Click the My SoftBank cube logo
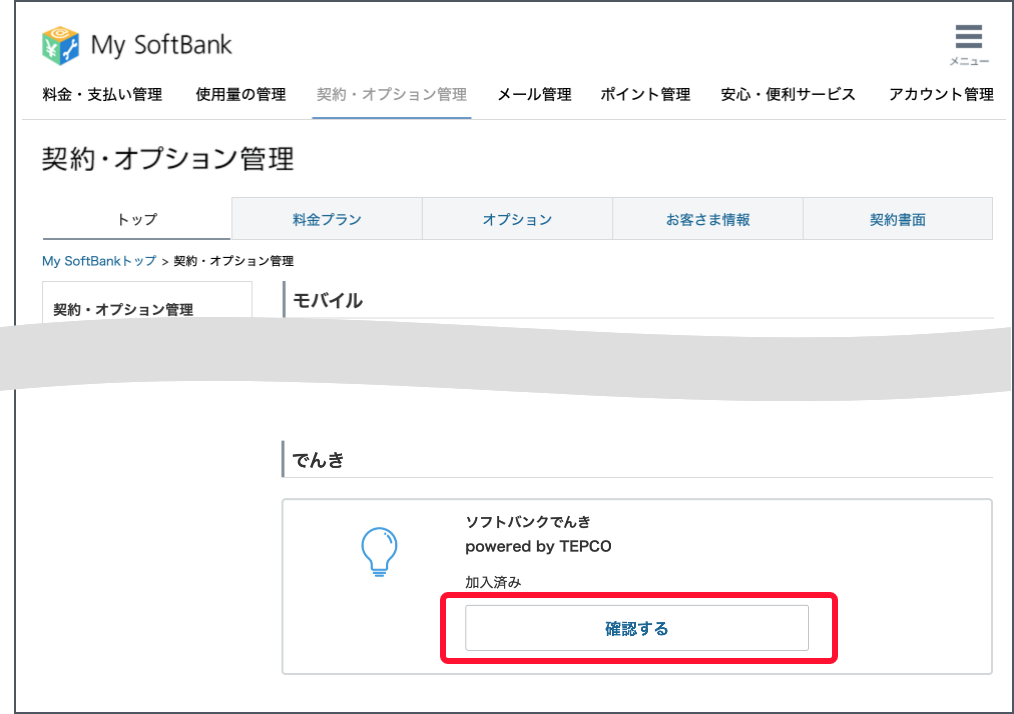Screen dimensions: 1014x714 (x=61, y=45)
